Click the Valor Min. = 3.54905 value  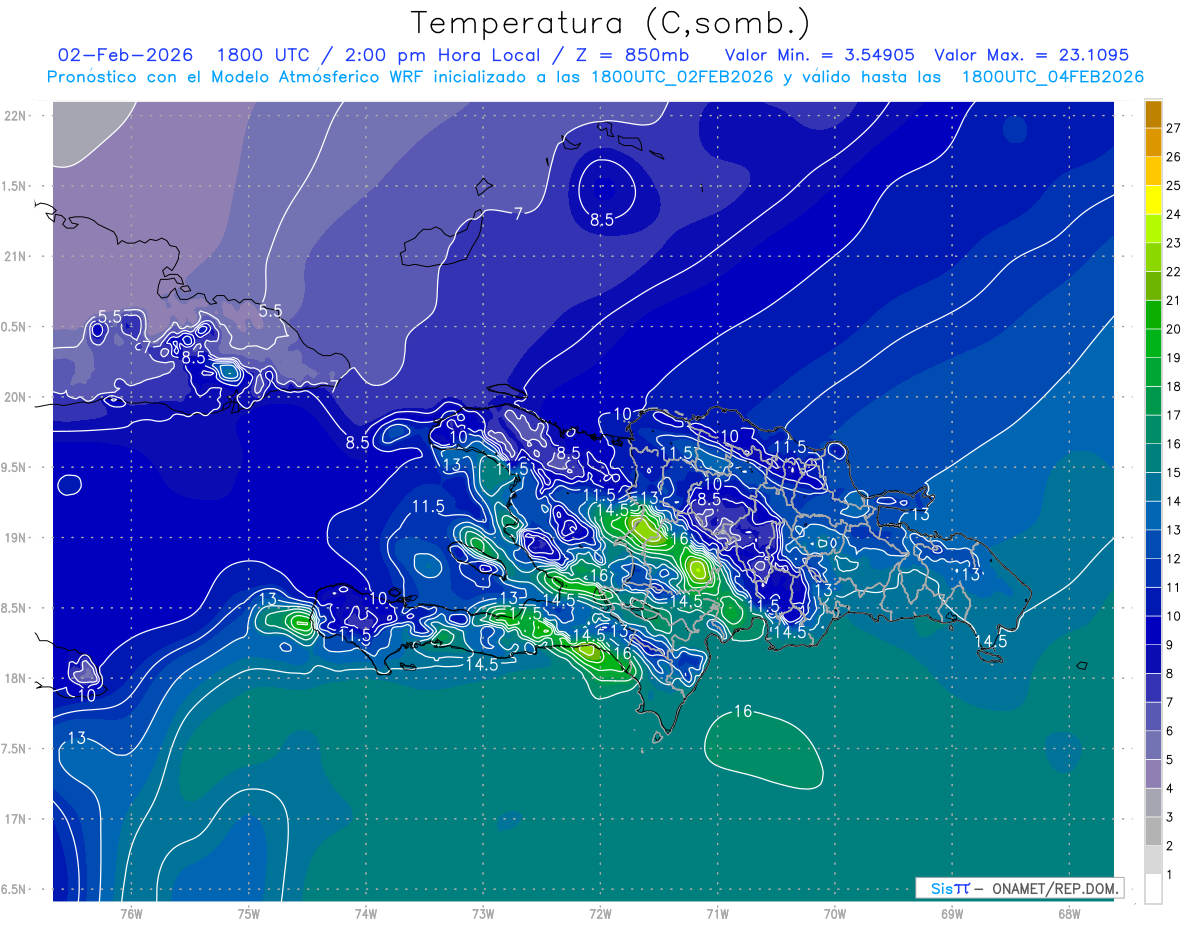819,55
